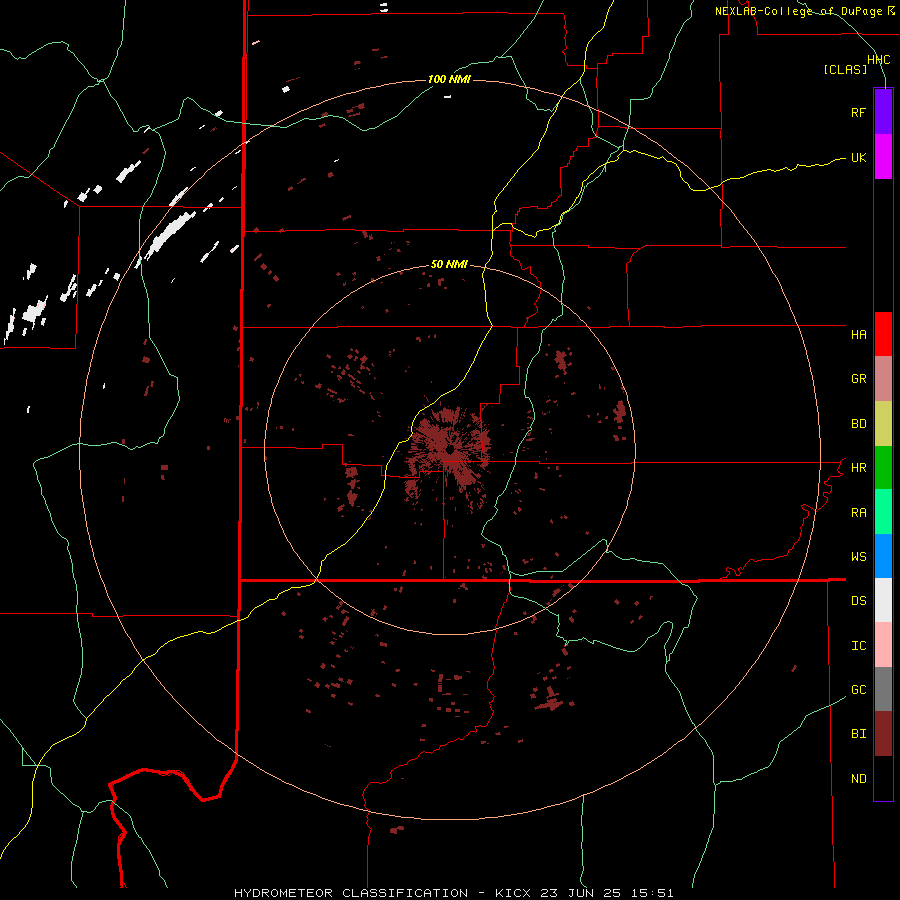Viewport: 900px width, 900px height.
Task: Select the GR legend label text
Action: tap(858, 379)
